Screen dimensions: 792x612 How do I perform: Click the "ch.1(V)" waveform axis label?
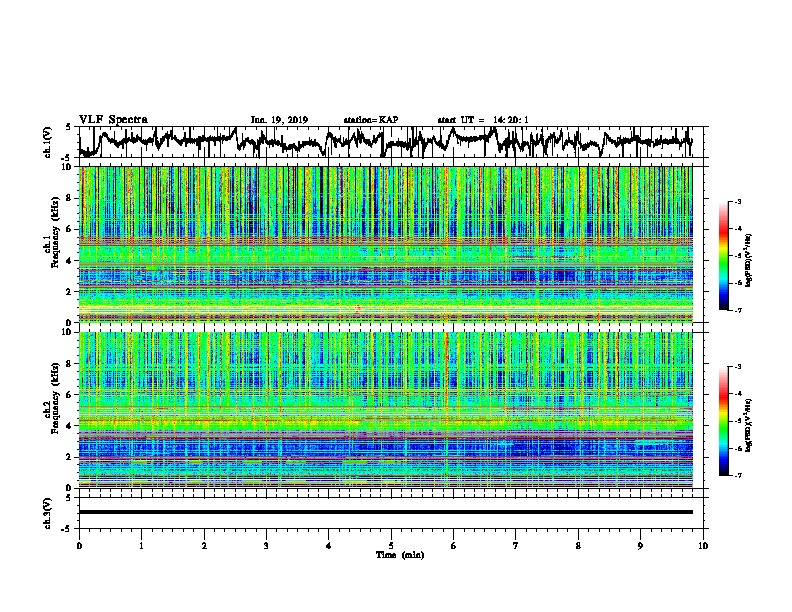[48, 142]
